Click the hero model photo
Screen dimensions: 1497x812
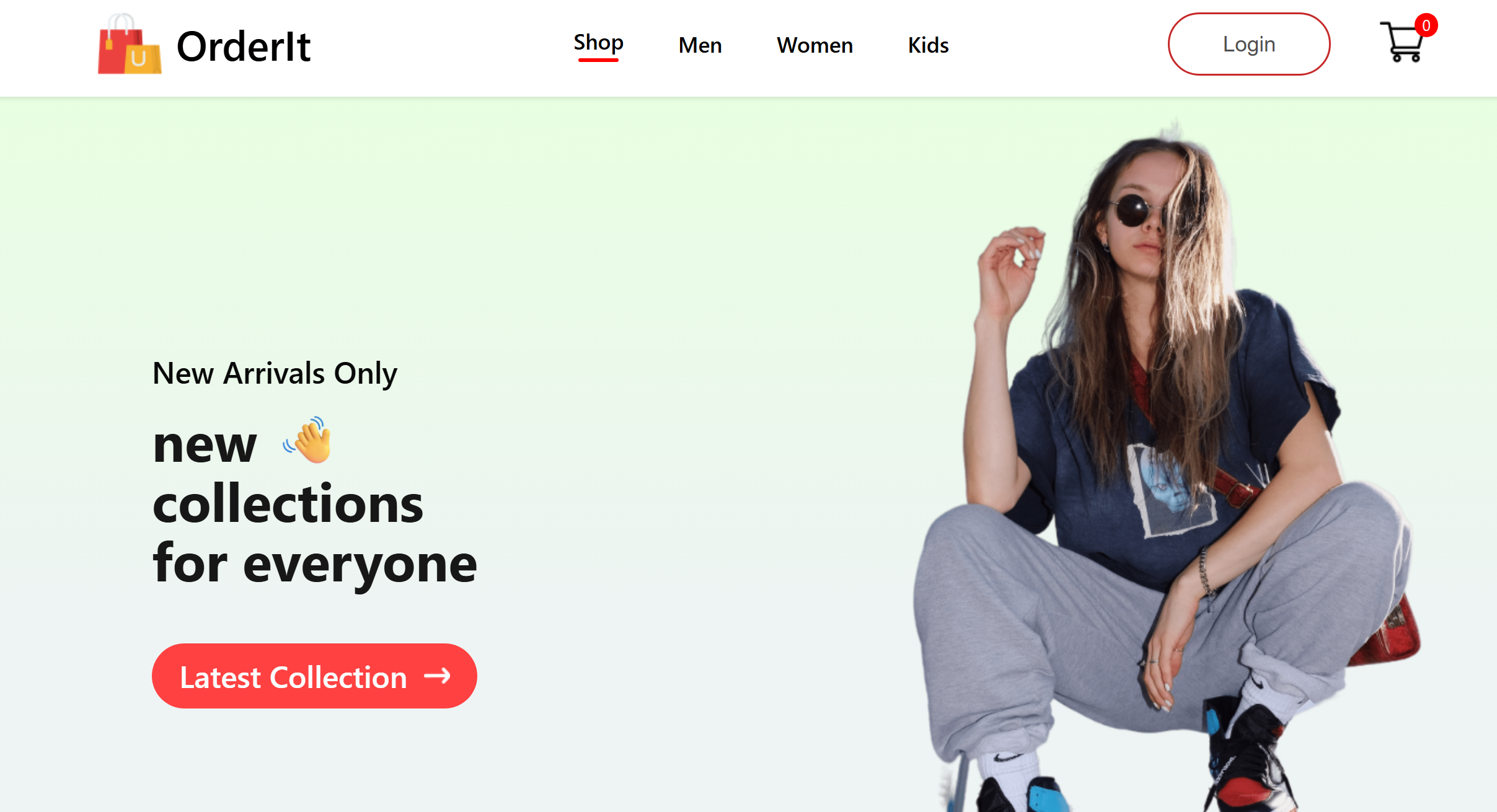click(x=1165, y=465)
